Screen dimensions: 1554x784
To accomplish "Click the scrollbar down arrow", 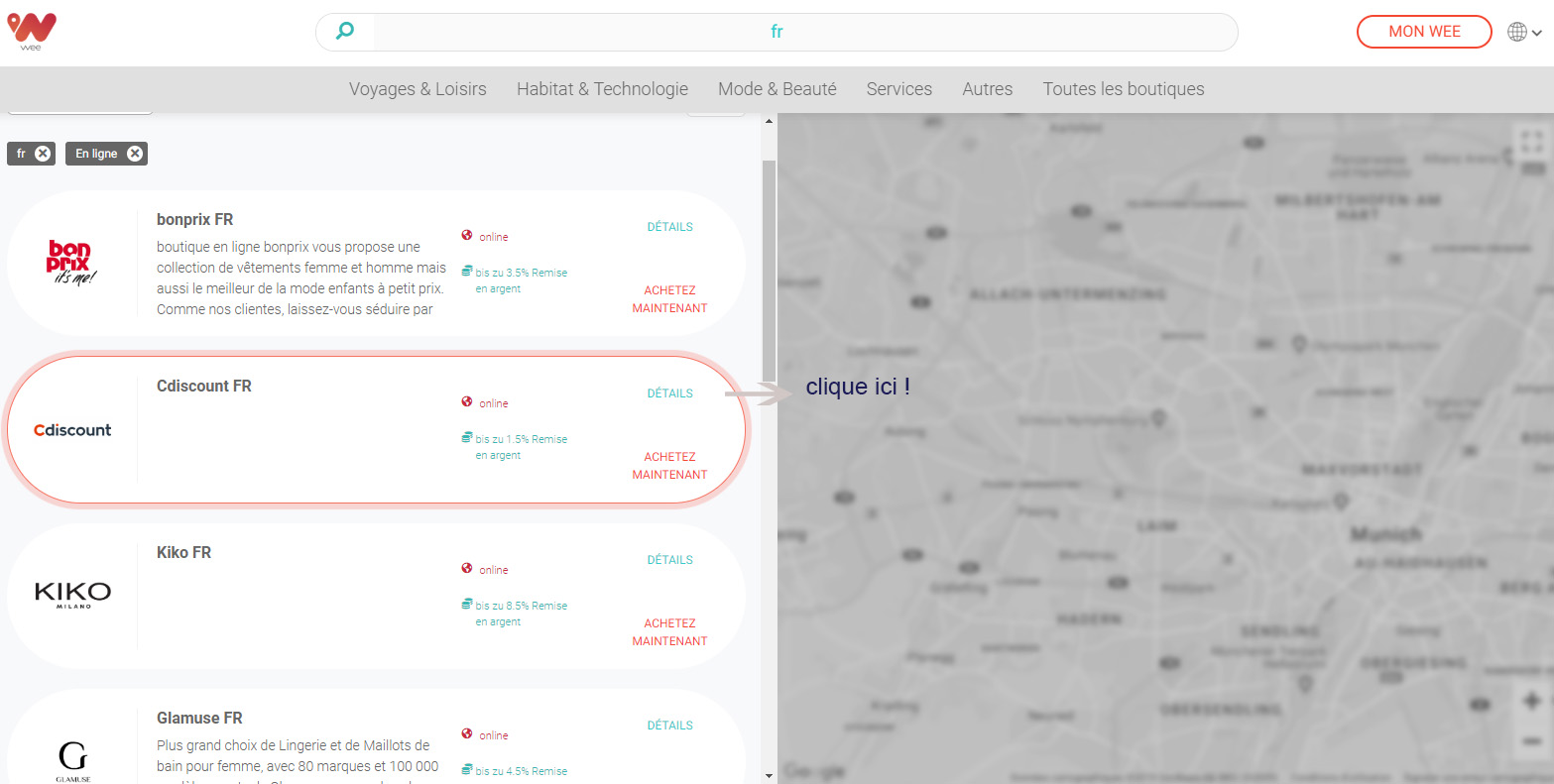I will (x=769, y=775).
